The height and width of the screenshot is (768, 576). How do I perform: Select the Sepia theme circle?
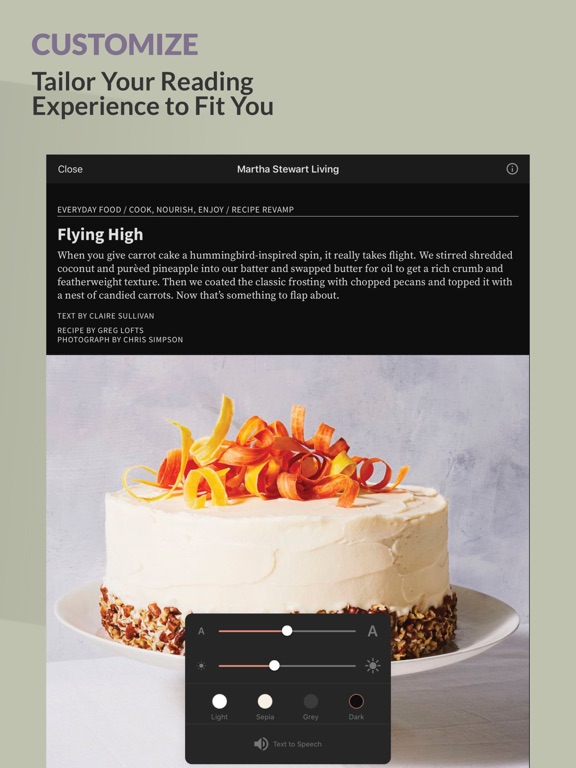click(265, 701)
